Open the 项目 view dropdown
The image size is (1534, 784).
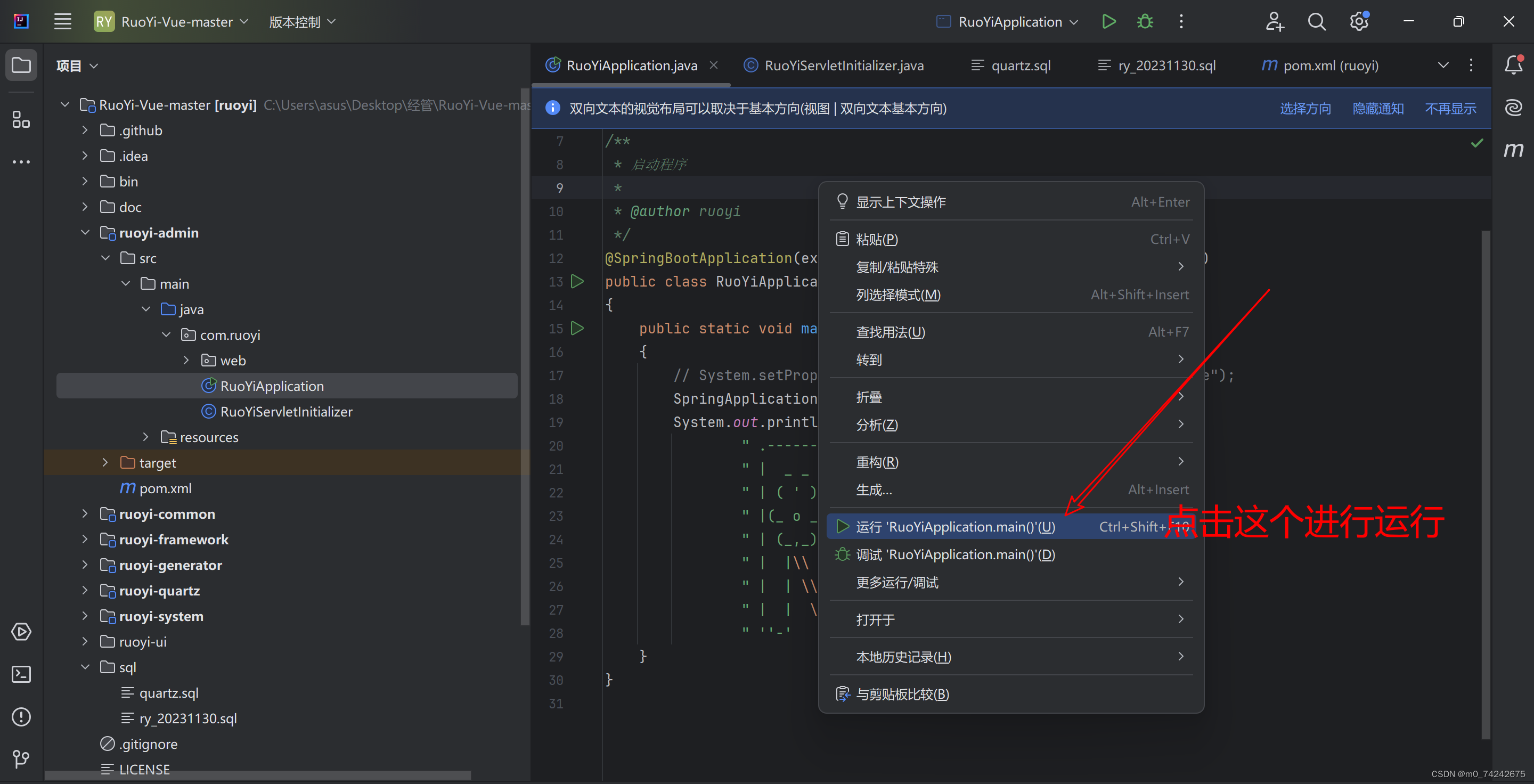77,66
